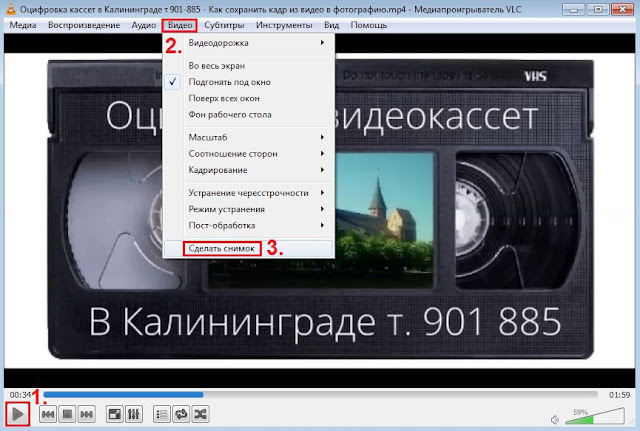Image resolution: width=640 pixels, height=431 pixels.
Task: Toggle checked Подогнать под окно option
Action: tap(249, 82)
